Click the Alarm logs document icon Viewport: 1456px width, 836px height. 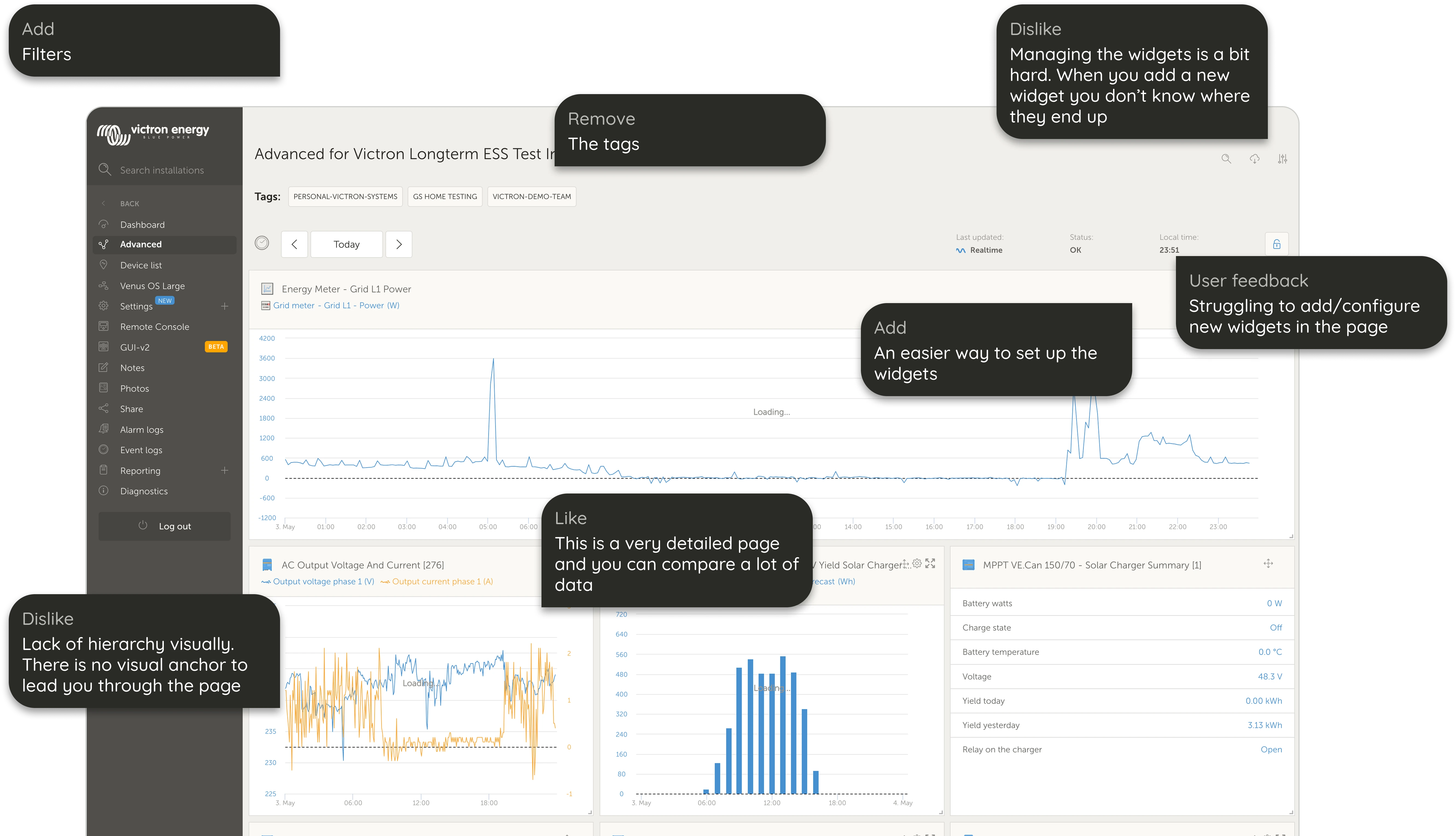tap(104, 429)
